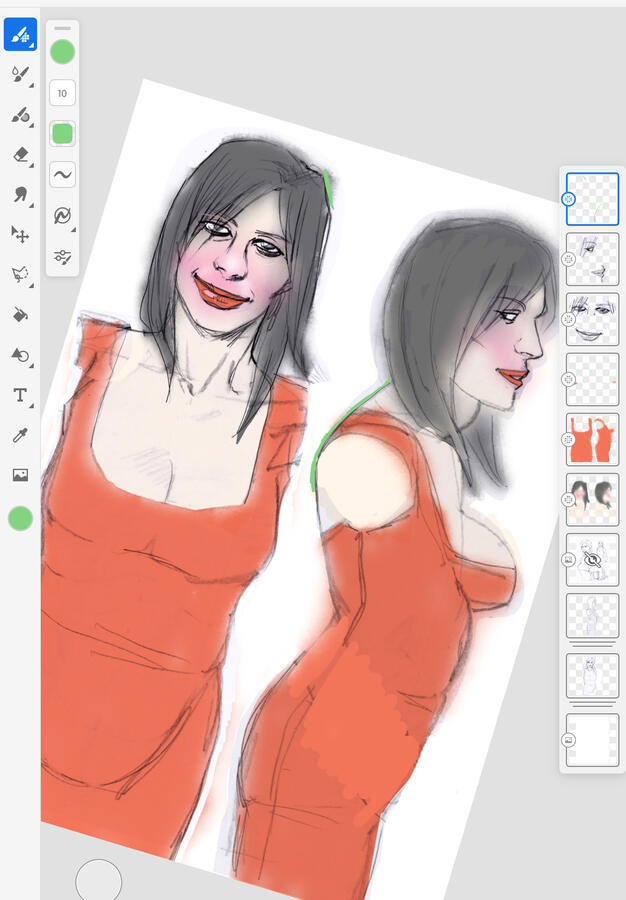
Task: Open the Place Image menu
Action: tap(20, 475)
